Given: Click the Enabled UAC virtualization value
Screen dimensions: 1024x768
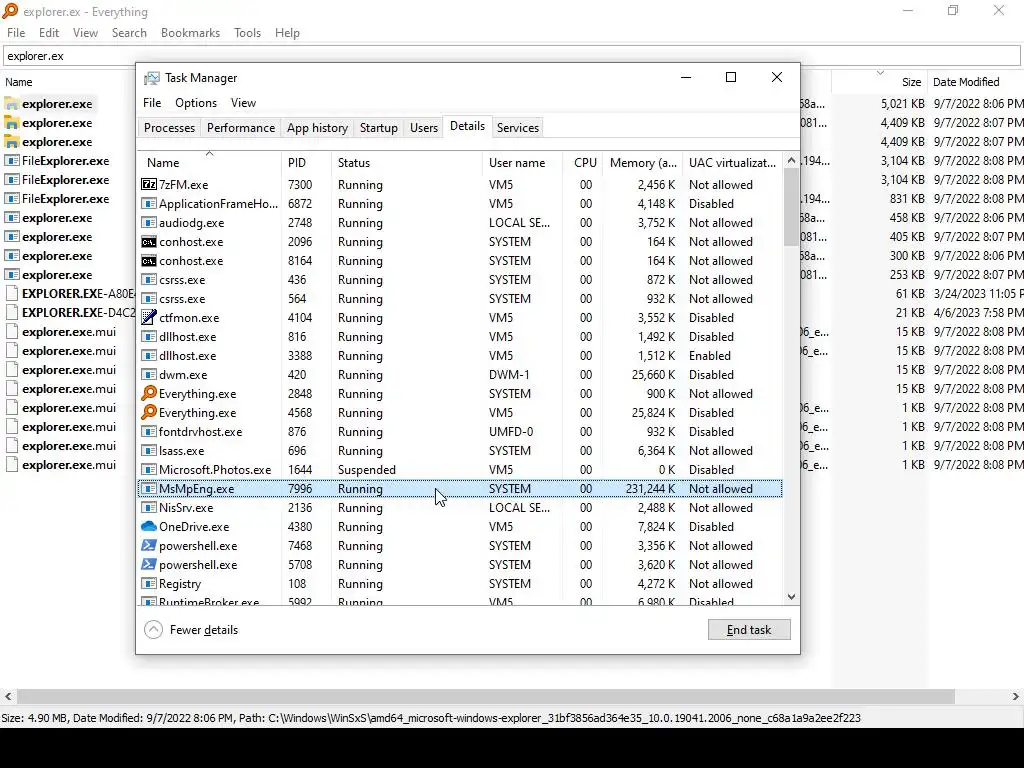Looking at the screenshot, I should point(710,356).
